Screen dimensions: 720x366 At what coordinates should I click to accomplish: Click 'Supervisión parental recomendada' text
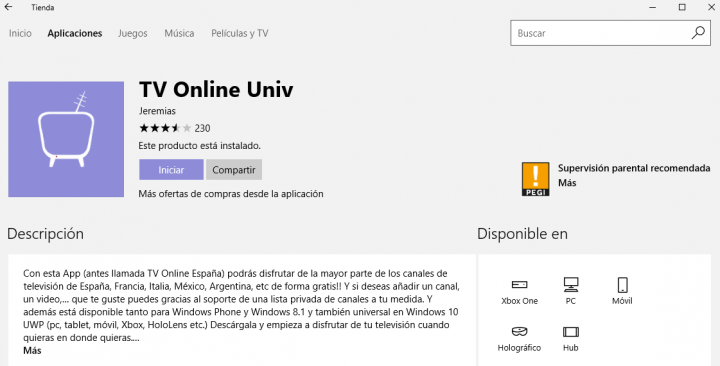[634, 168]
